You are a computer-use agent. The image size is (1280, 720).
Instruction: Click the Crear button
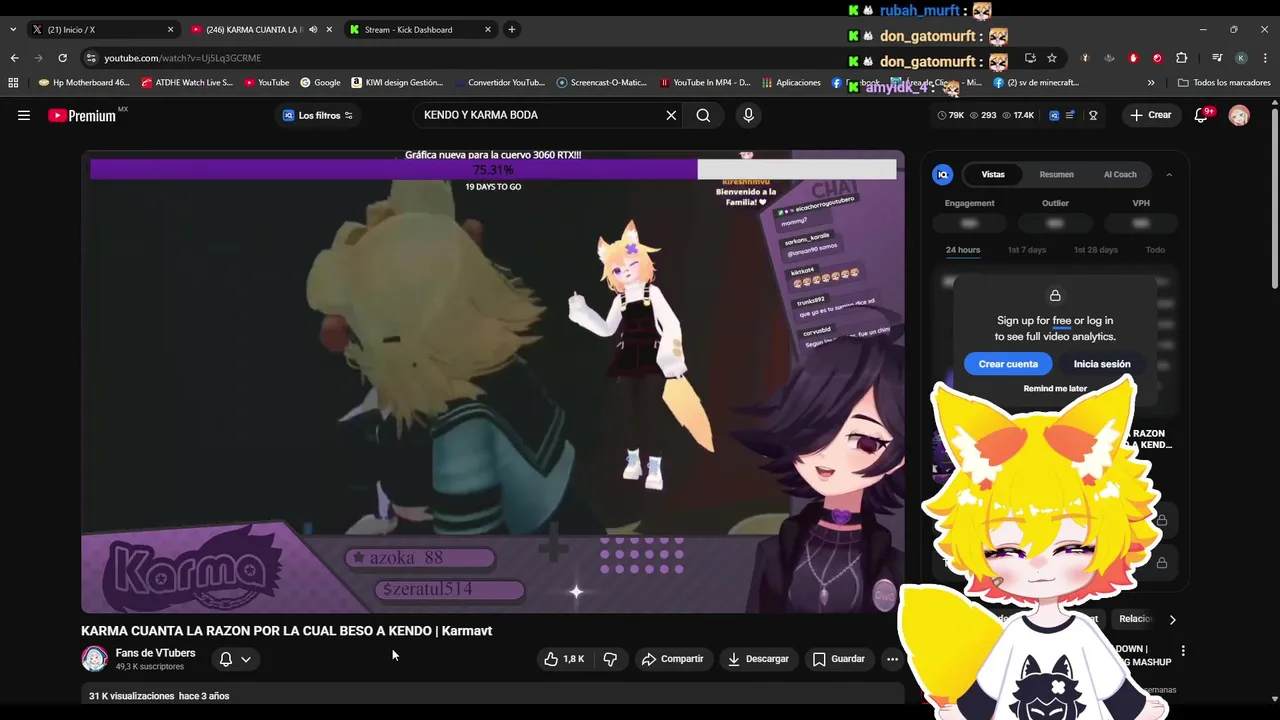coord(1150,115)
